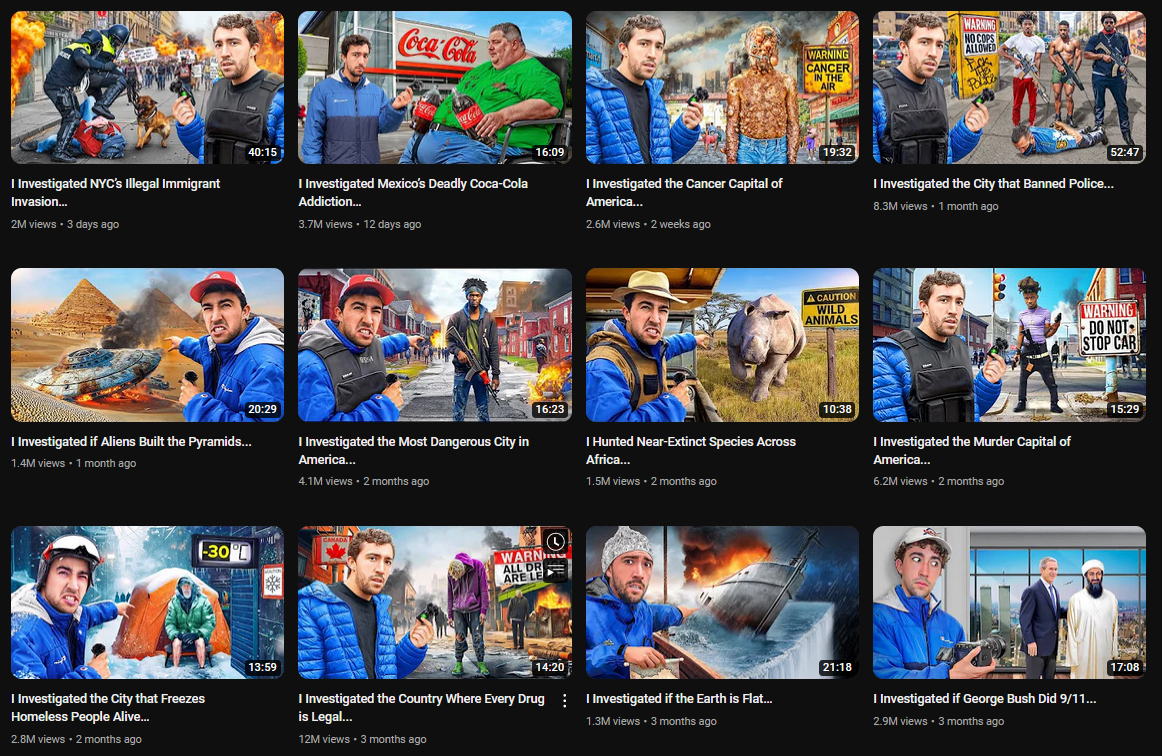Click the Watch later clock icon on drug video thumbnail
This screenshot has height=756, width=1162.
(x=556, y=542)
